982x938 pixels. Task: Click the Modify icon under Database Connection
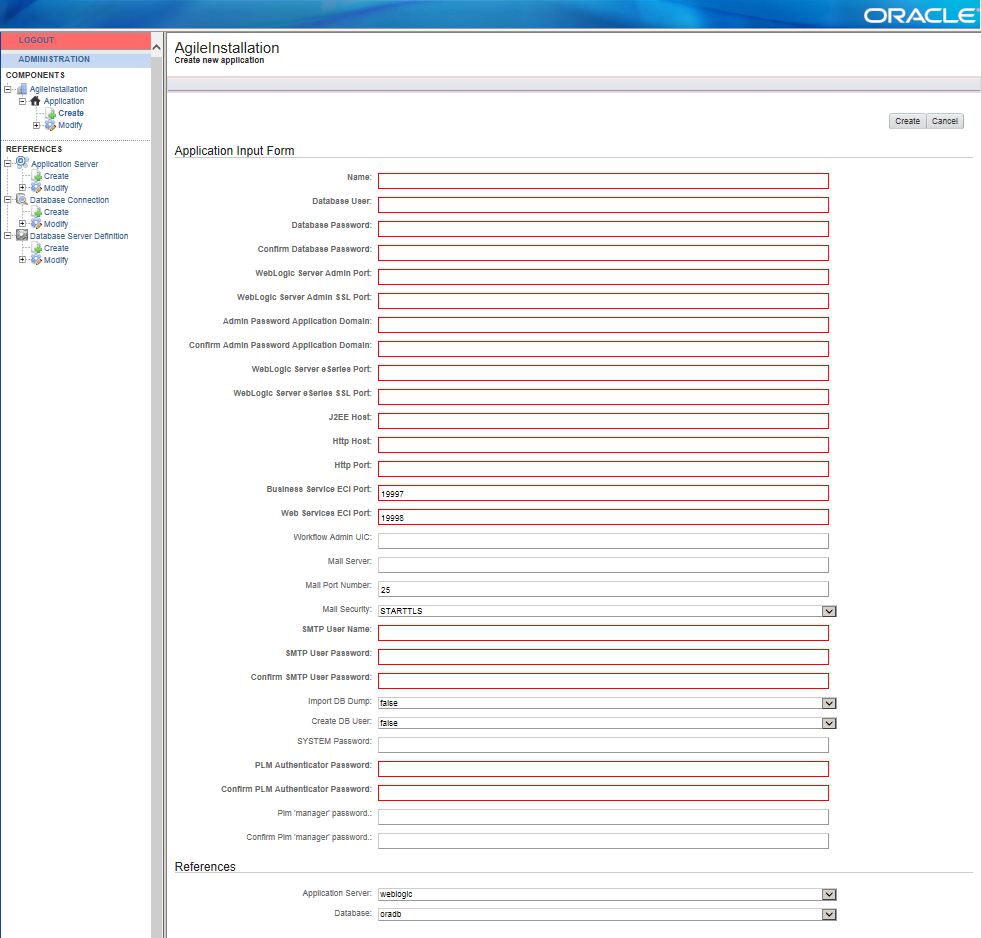pos(36,224)
